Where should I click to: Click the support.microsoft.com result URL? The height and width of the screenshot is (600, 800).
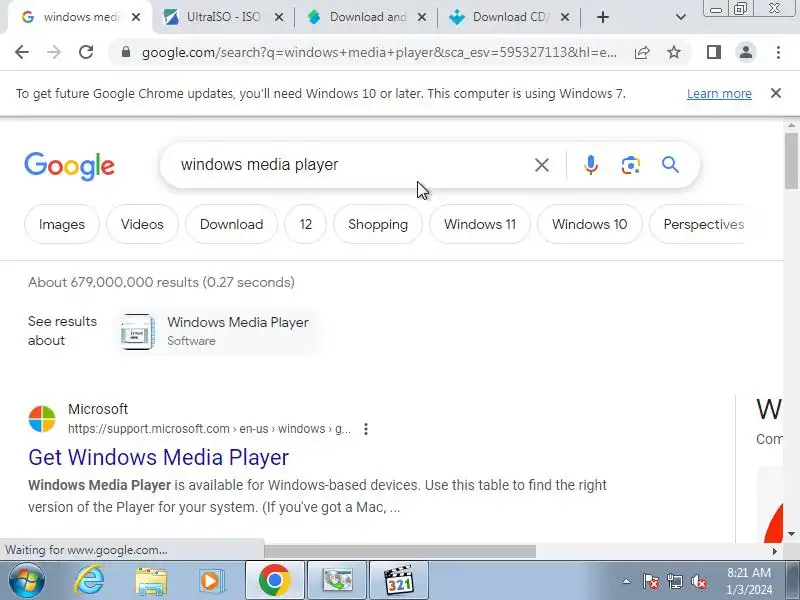pyautogui.click(x=209, y=429)
